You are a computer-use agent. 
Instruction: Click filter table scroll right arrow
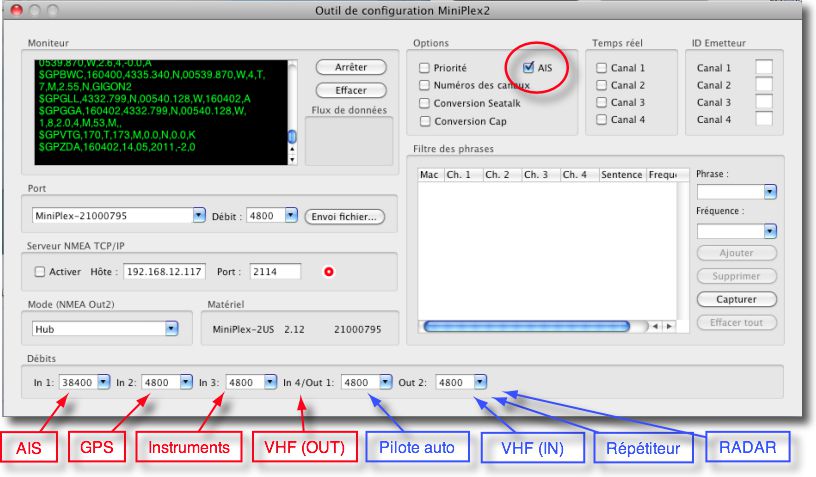tap(669, 326)
